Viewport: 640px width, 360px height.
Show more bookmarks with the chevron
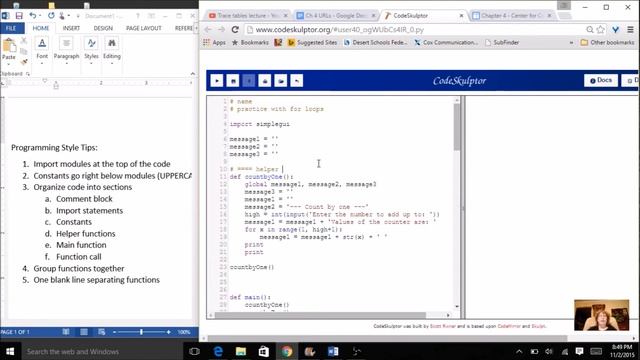[x=571, y=42]
